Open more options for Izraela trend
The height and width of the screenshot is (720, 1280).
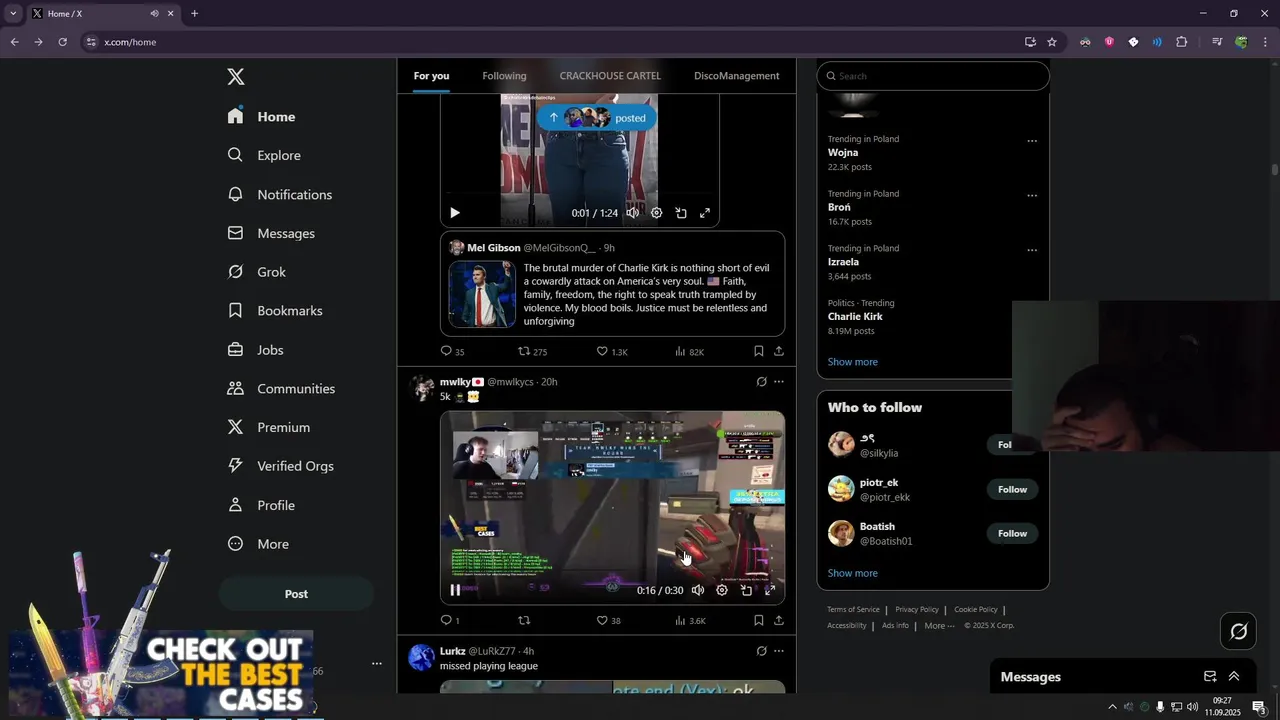pyautogui.click(x=1032, y=250)
